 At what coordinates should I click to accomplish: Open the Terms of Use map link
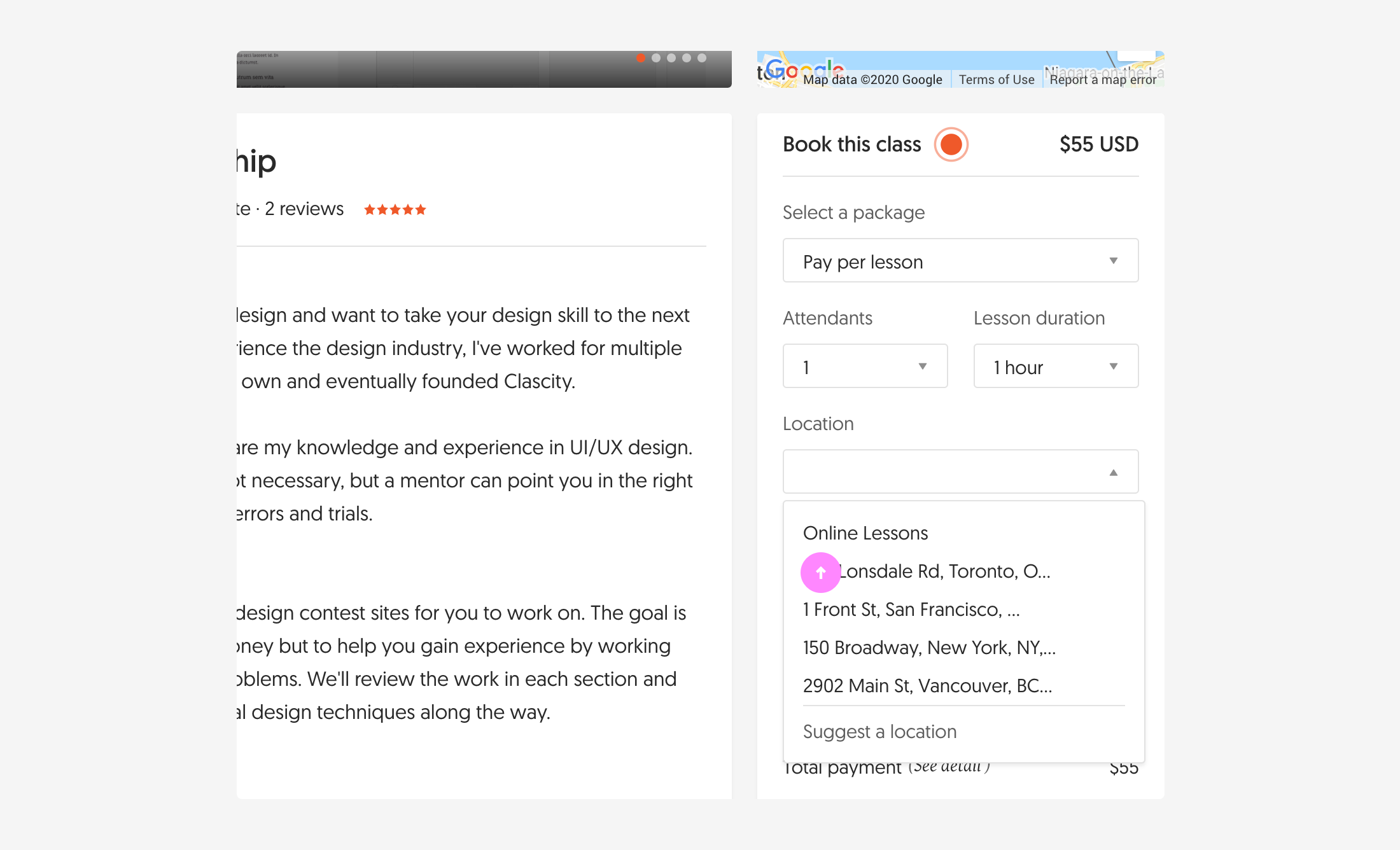(x=996, y=80)
